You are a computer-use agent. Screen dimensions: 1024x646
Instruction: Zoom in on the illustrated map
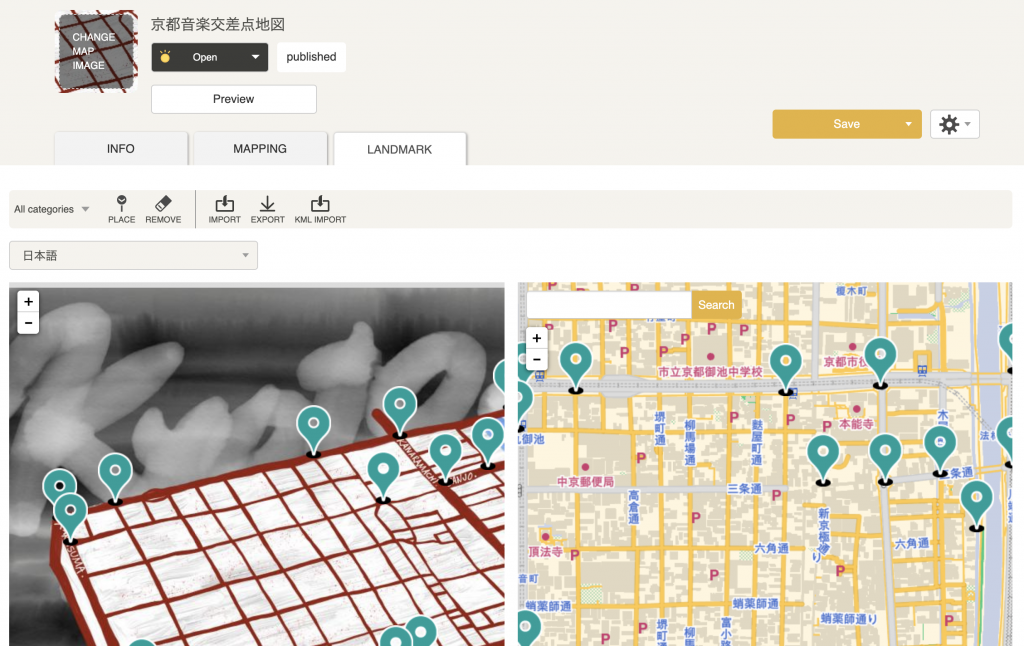coord(28,300)
